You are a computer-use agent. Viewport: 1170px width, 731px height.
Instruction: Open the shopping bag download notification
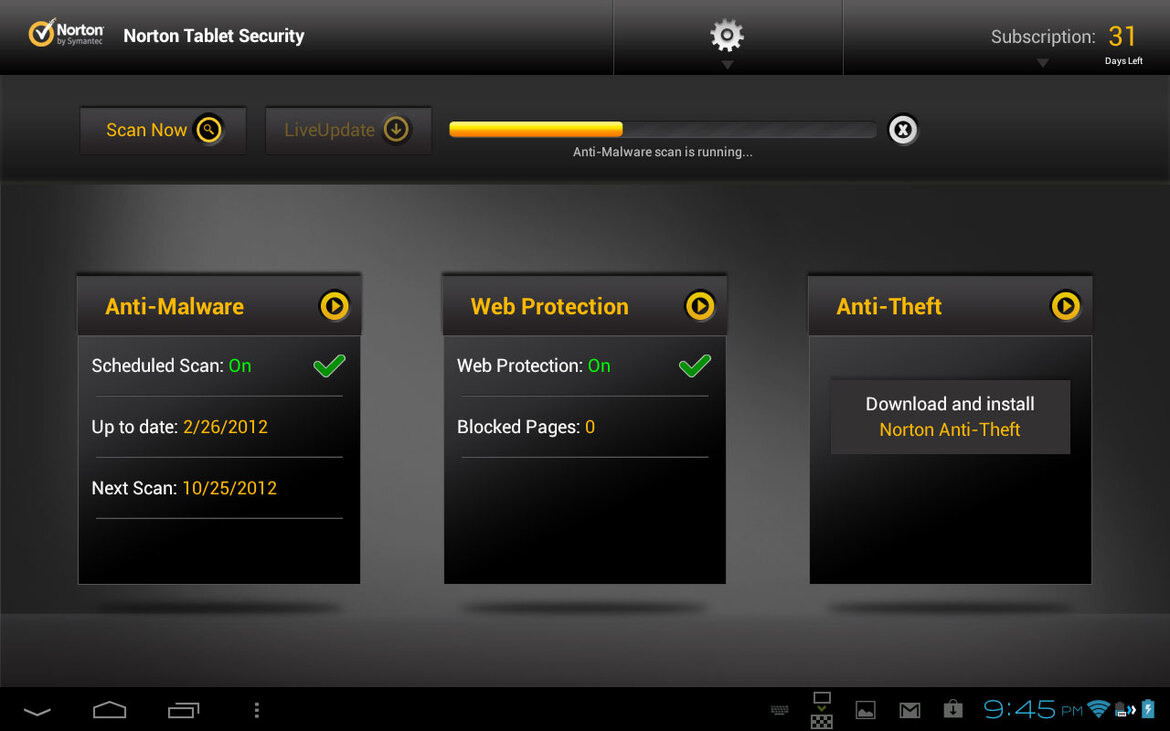click(x=953, y=709)
